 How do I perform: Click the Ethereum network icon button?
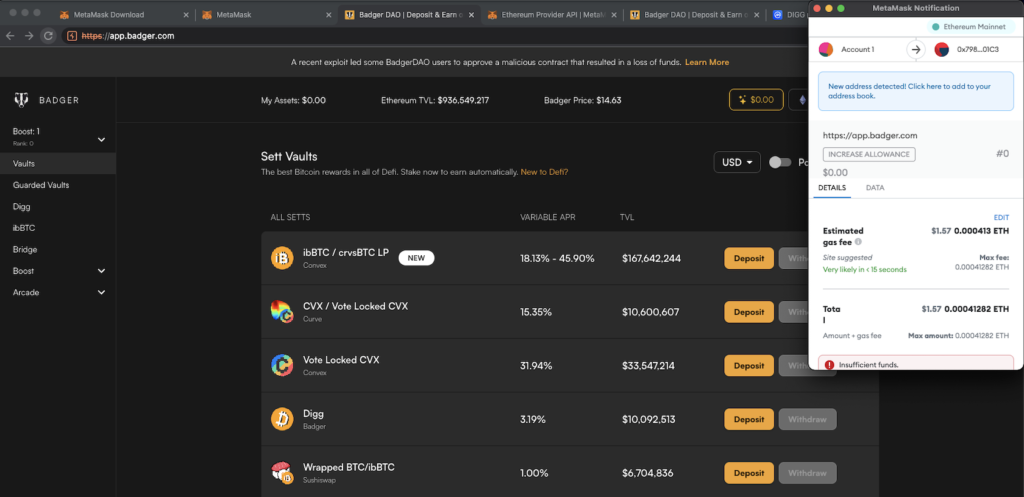[799, 100]
